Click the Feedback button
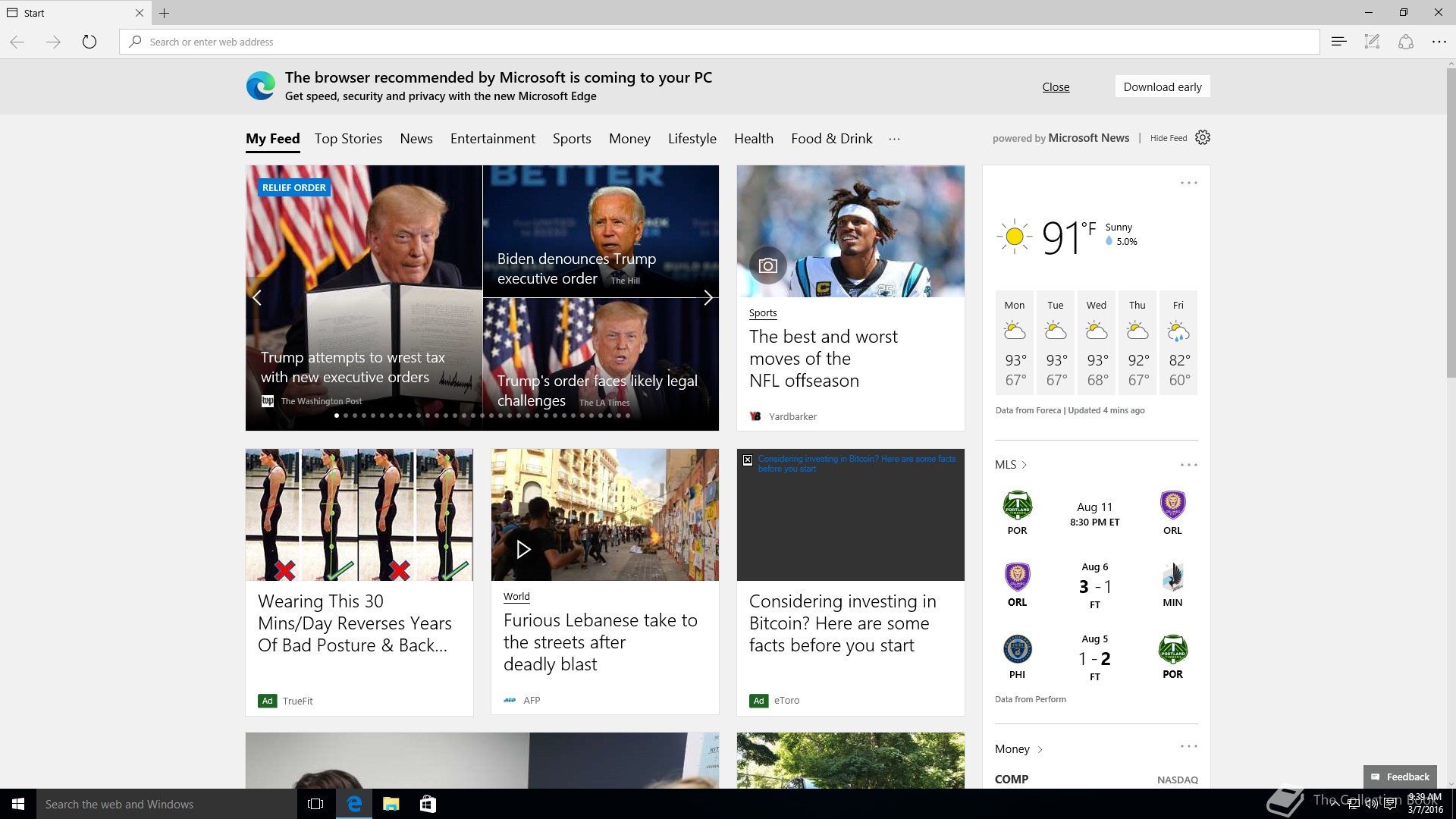 [x=1400, y=777]
